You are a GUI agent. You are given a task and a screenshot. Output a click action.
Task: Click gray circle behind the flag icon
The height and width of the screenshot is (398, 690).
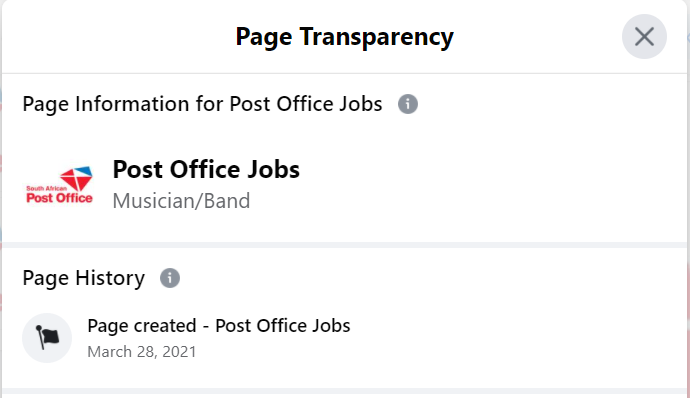pos(47,338)
